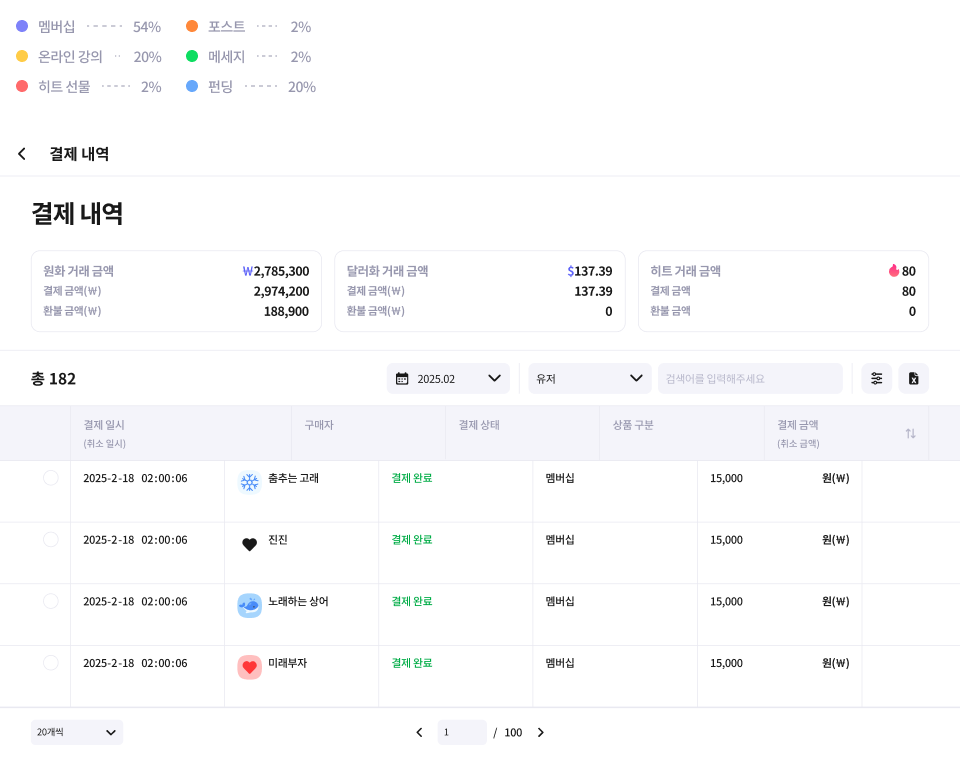Select the 춤추는 고래 row checkbox
This screenshot has width=960, height=758.
[51, 478]
